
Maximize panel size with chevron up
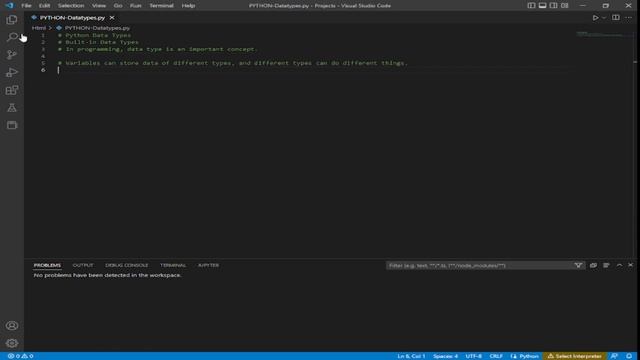[619, 265]
